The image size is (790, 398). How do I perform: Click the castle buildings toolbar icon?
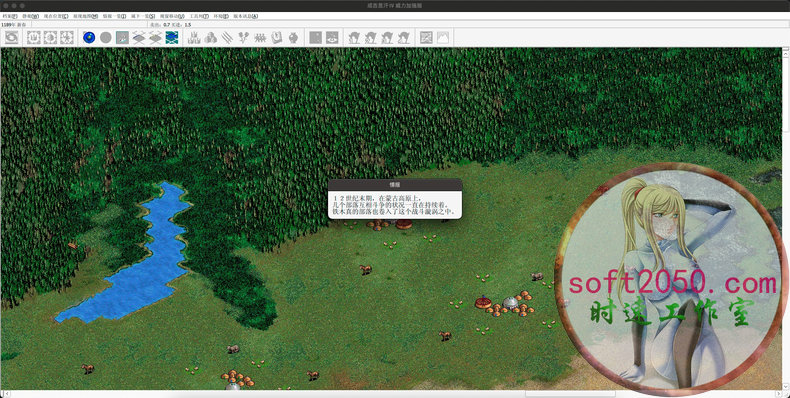click(x=194, y=38)
